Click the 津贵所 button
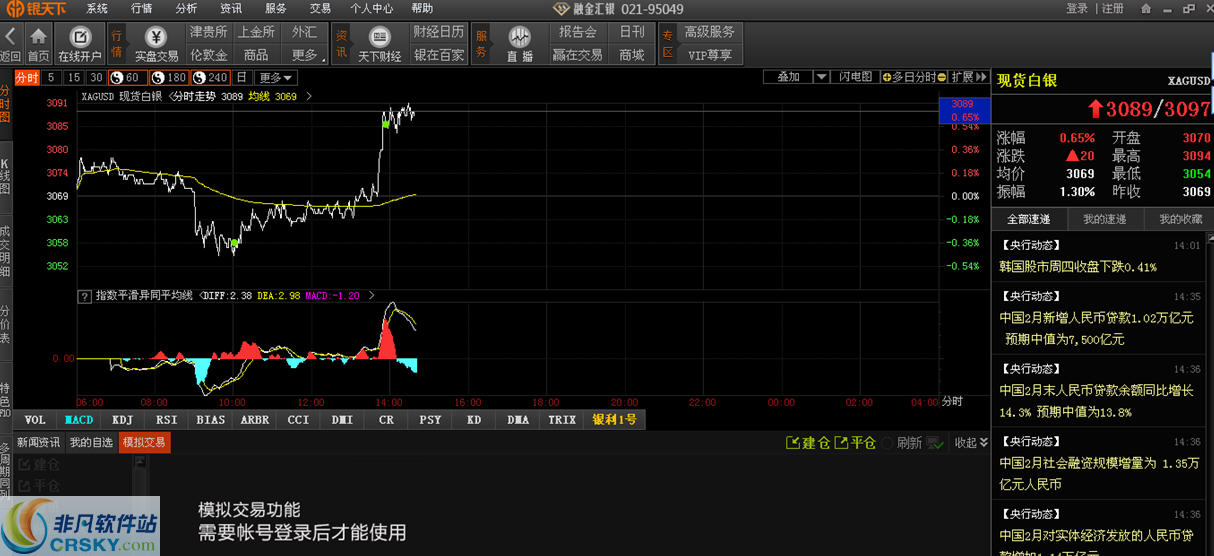Screen dimensions: 1214x556 point(208,32)
